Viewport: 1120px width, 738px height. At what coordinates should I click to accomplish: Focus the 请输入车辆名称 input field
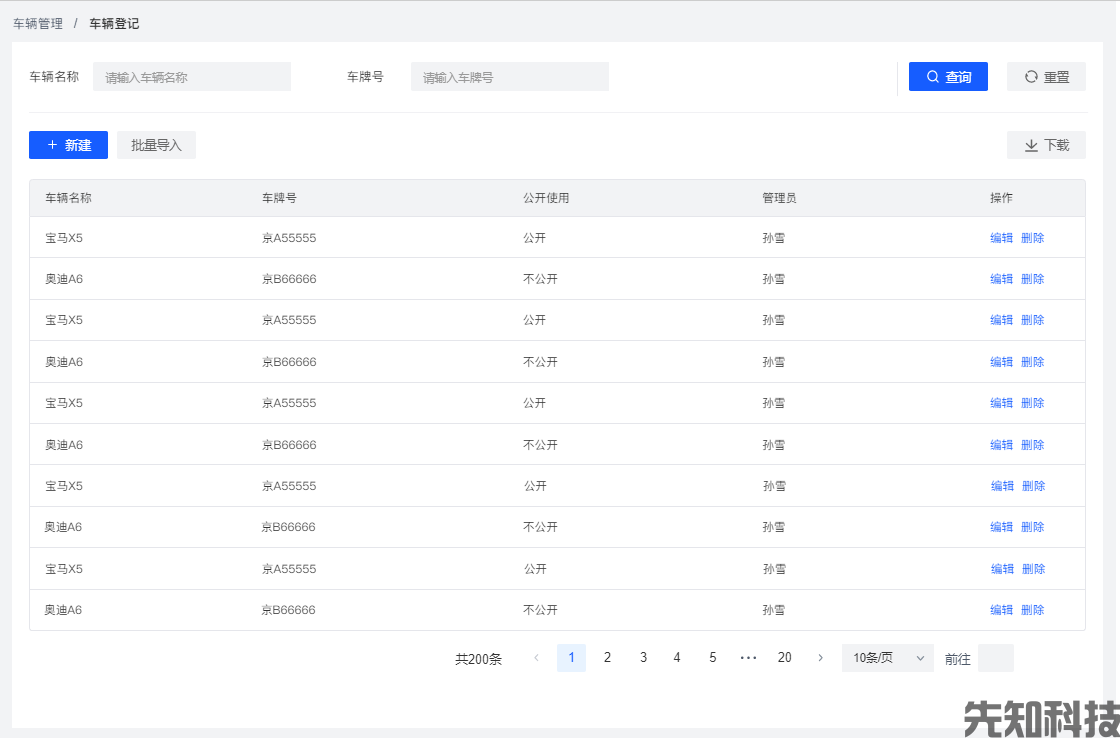pos(191,76)
